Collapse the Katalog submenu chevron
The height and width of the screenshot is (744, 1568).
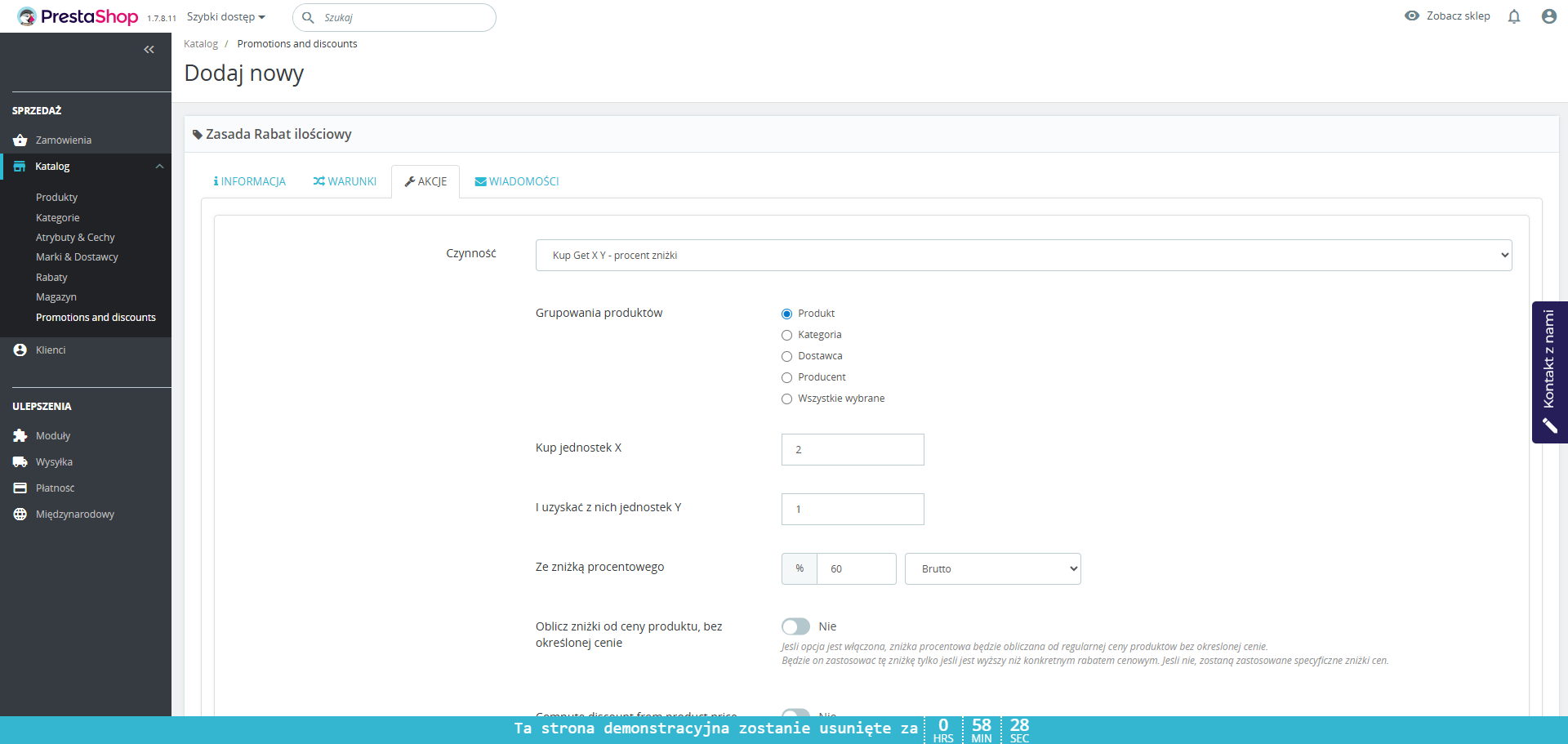159,167
